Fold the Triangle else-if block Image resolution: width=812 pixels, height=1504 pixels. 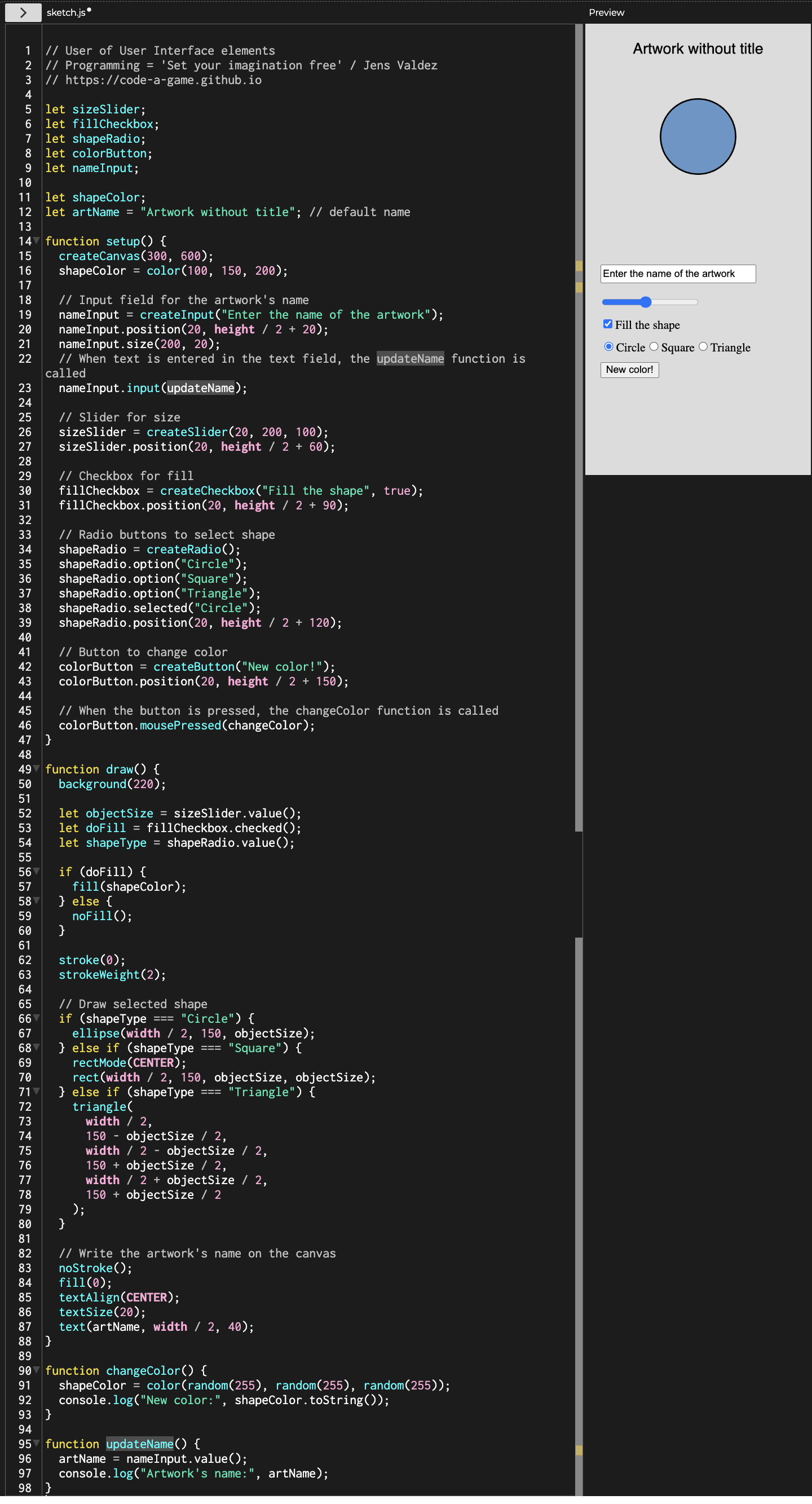point(37,1091)
